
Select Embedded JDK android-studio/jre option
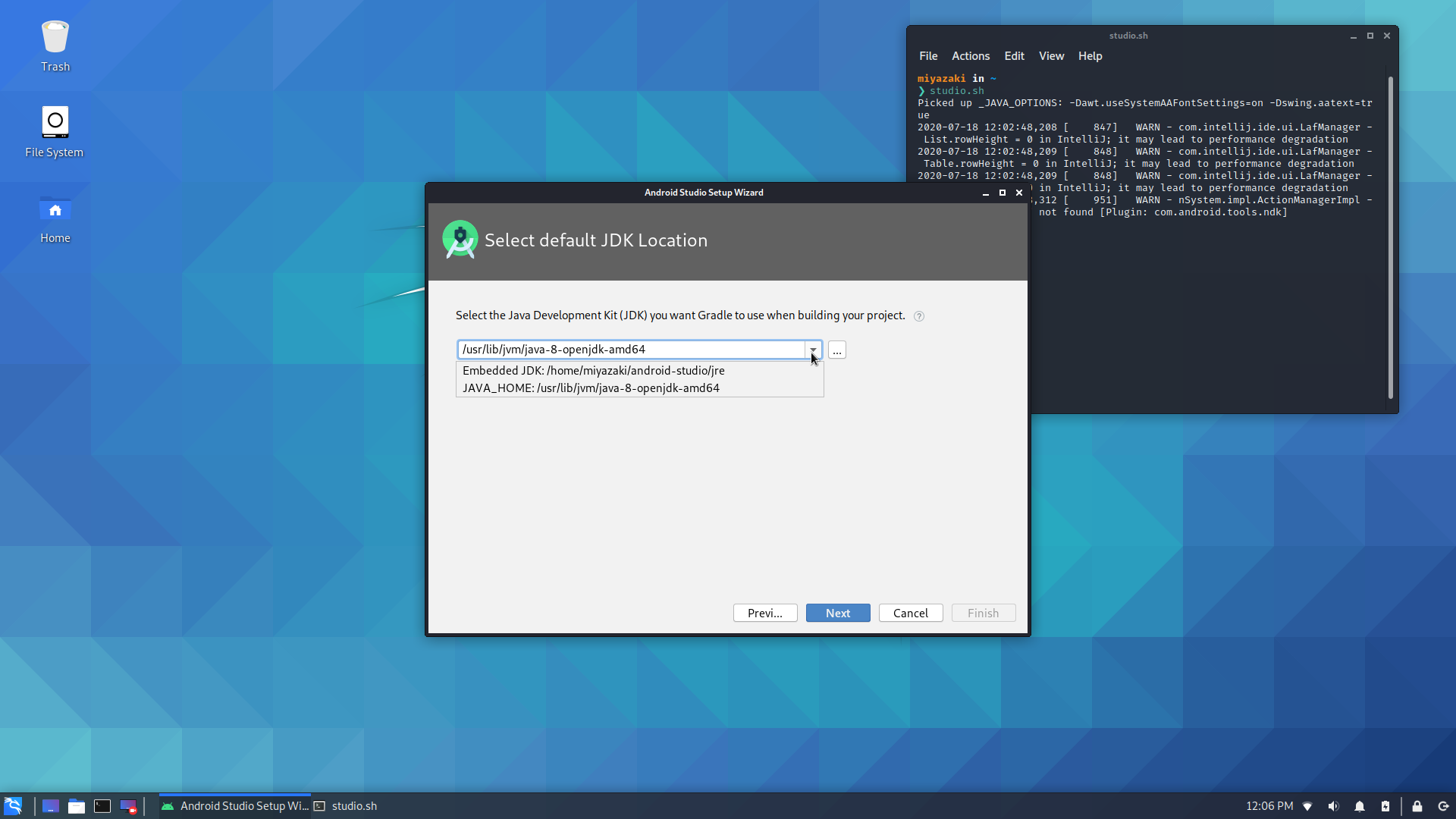593,371
